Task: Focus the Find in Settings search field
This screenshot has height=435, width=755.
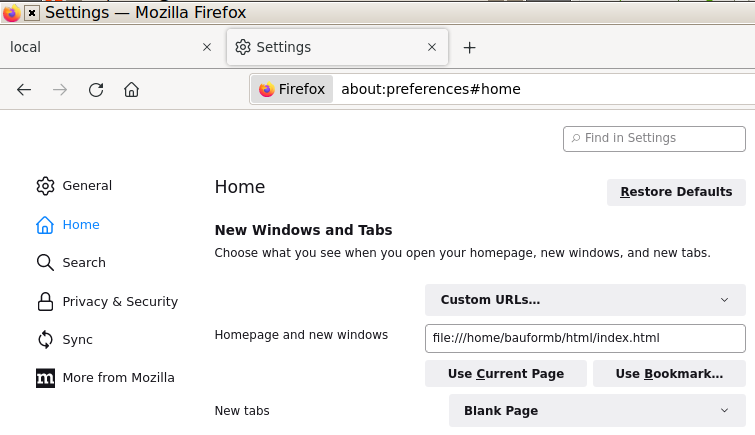Action: tap(654, 139)
